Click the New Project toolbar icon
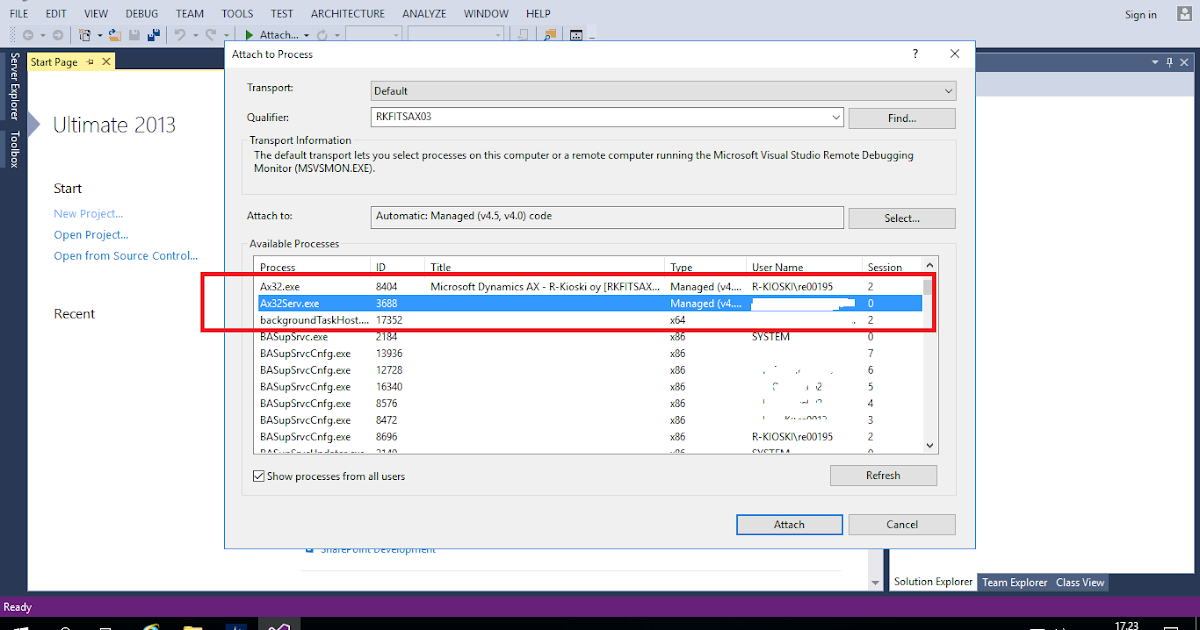This screenshot has width=1200, height=630. 85,33
